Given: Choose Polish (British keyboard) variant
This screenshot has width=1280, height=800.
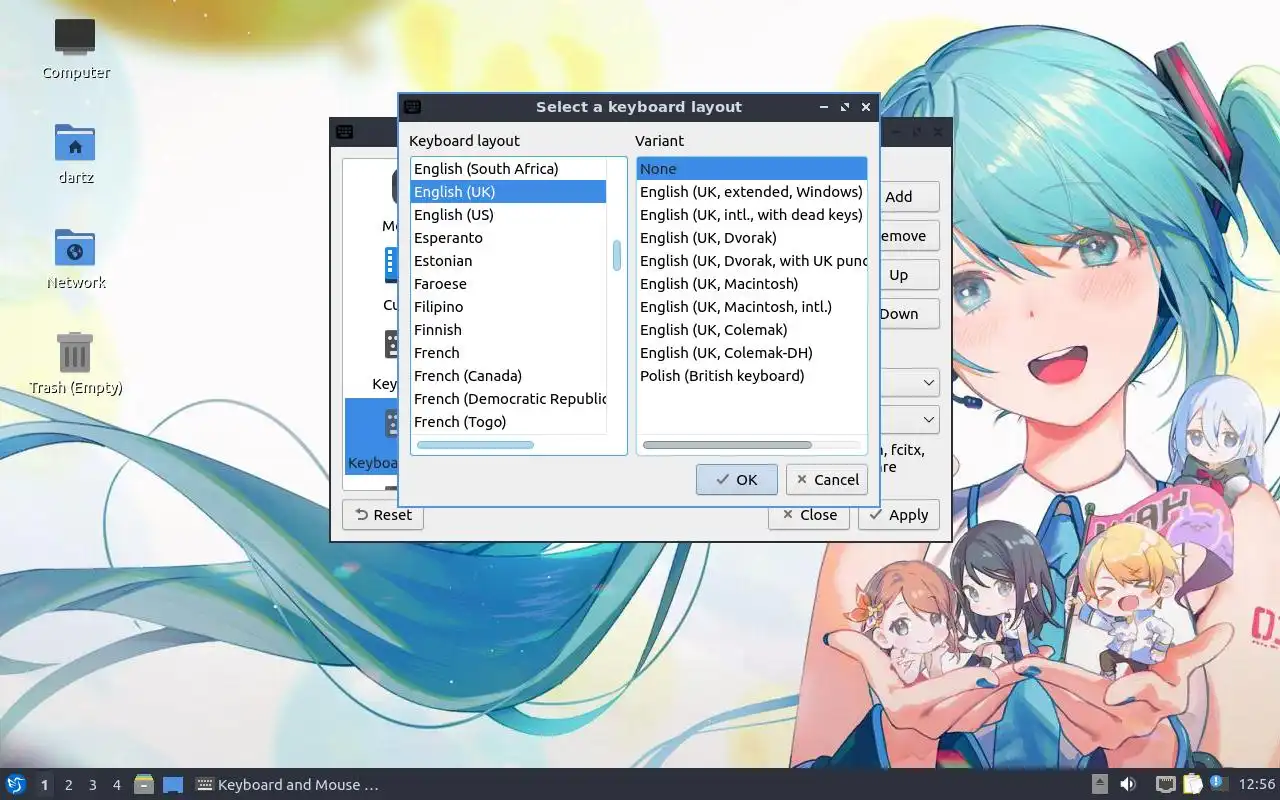Looking at the screenshot, I should (x=752, y=376).
